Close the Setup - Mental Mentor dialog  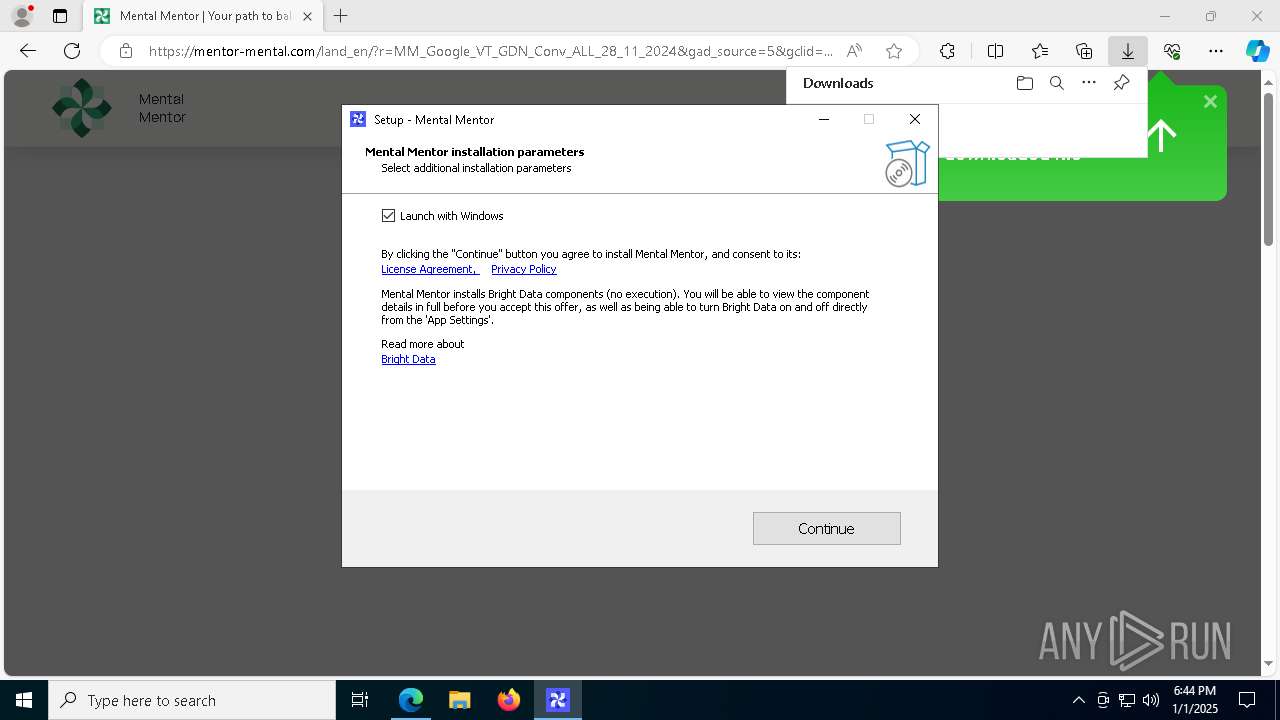coord(915,119)
